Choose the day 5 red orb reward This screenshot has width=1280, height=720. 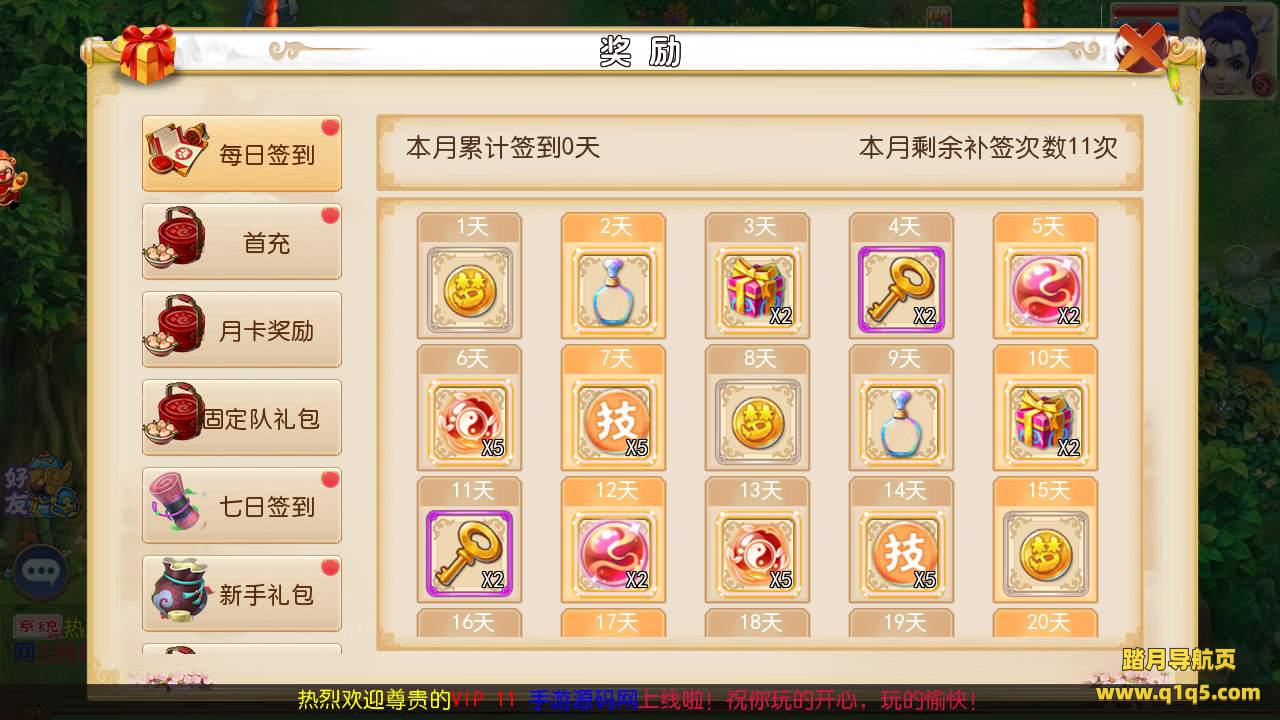(x=1046, y=289)
